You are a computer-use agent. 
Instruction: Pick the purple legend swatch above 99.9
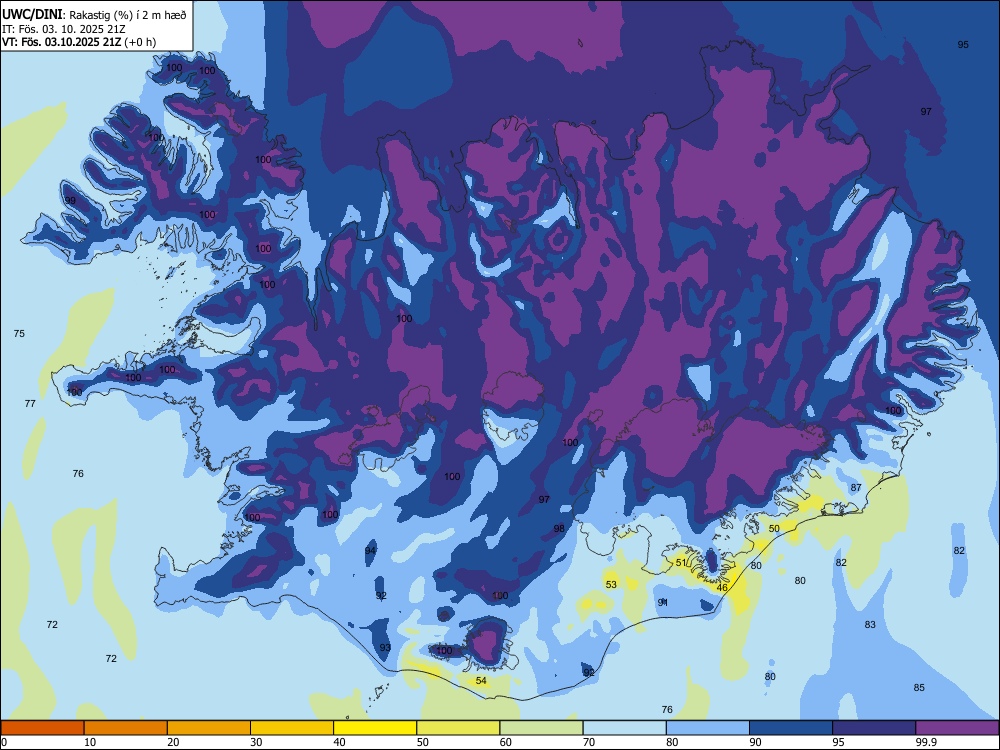click(x=957, y=728)
